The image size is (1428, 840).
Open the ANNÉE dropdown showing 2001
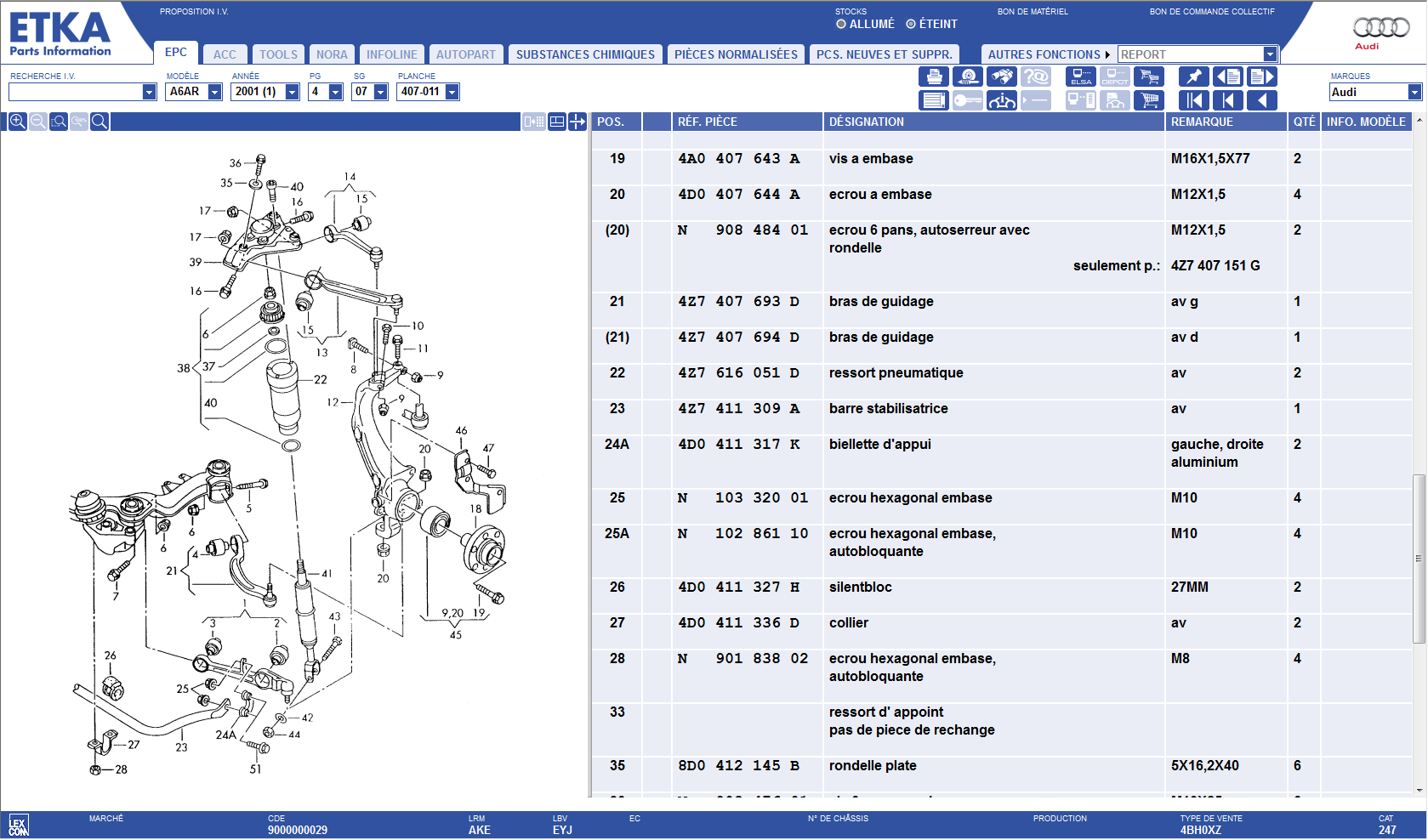pos(293,92)
